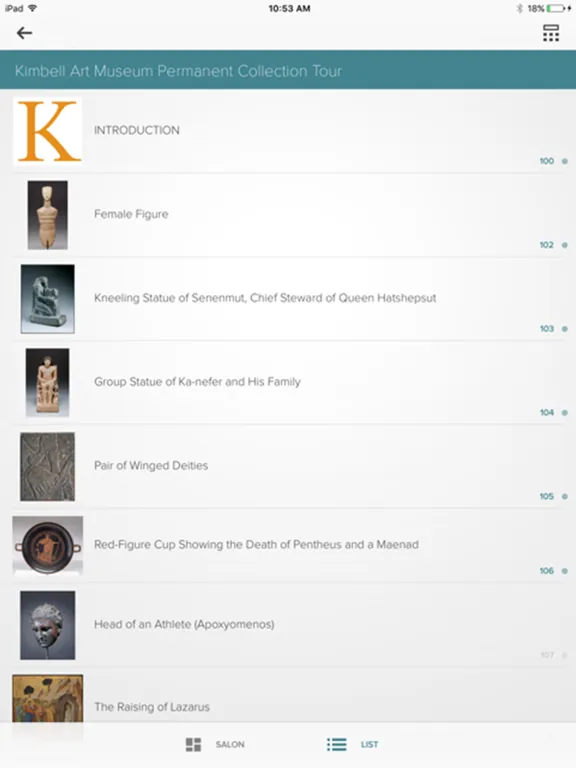The height and width of the screenshot is (768, 576).
Task: Tap the SALON tab label
Action: pos(230,744)
